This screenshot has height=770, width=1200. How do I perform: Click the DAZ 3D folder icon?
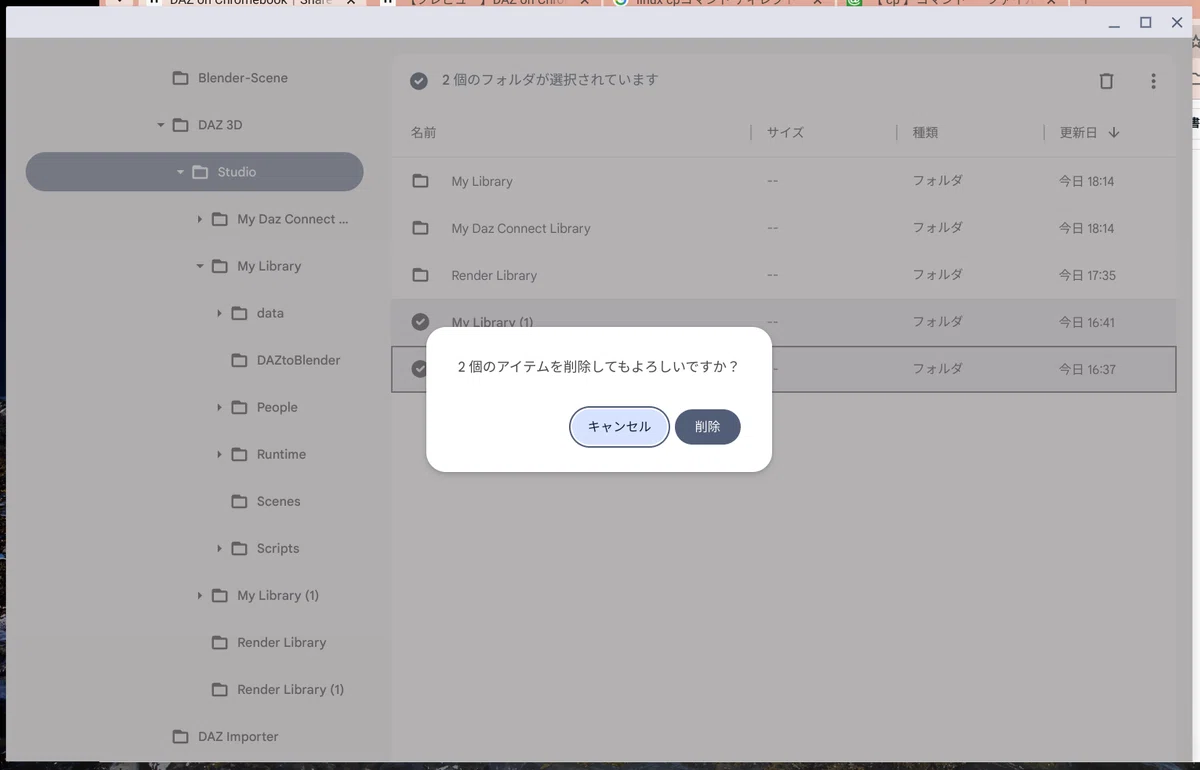(180, 125)
